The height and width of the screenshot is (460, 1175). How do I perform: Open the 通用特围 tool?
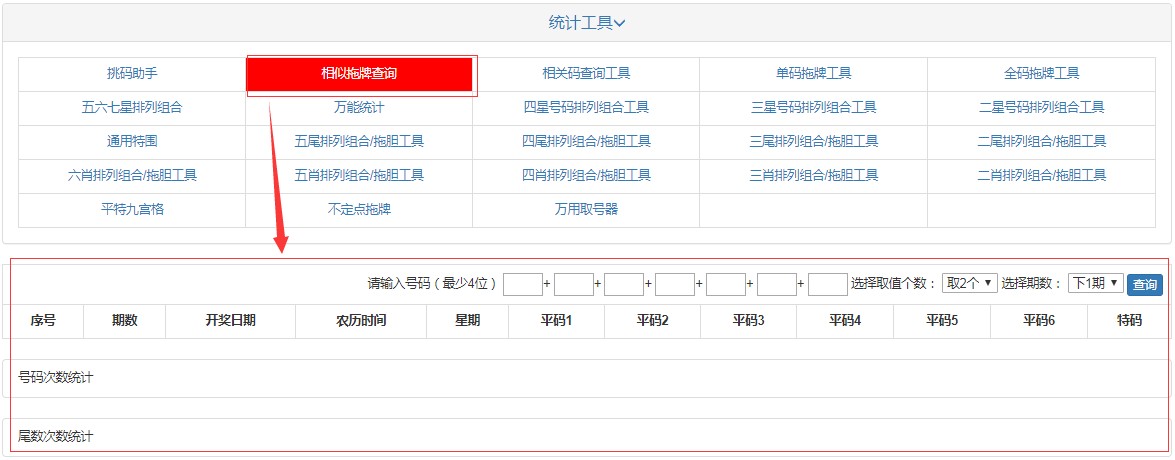pos(132,141)
